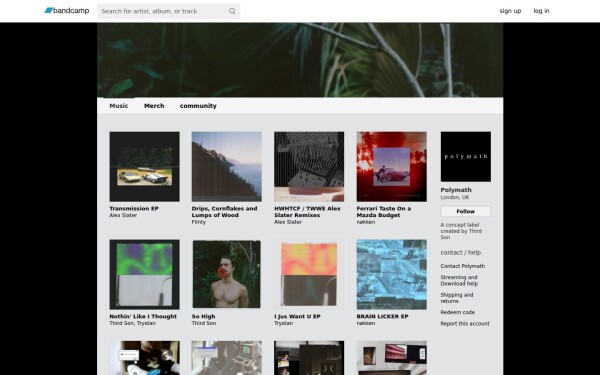Click the I Jus Want U EP title

point(297,316)
